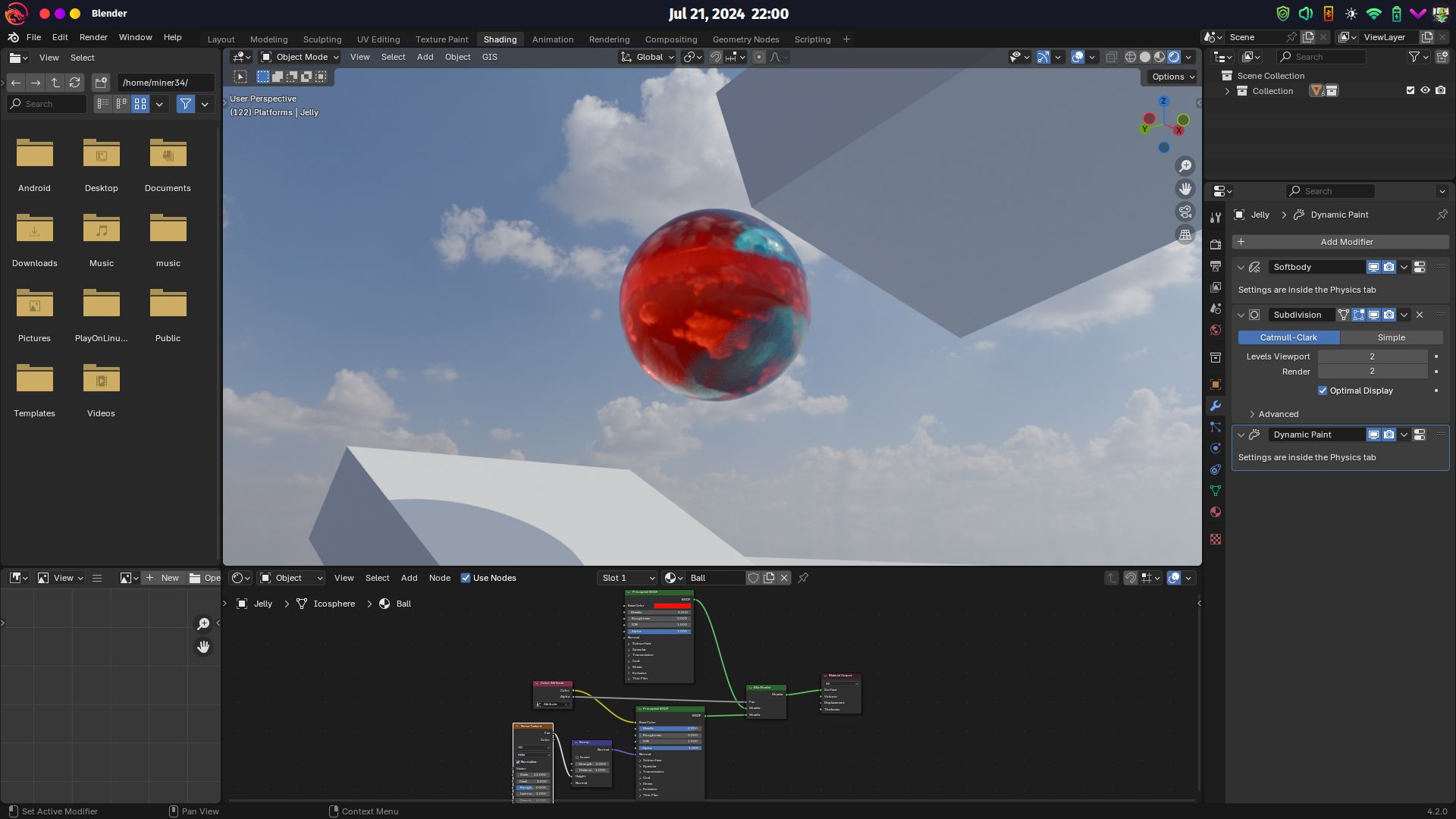The image size is (1456, 819).
Task: Open the node editor Object type dropdown
Action: pyautogui.click(x=292, y=578)
